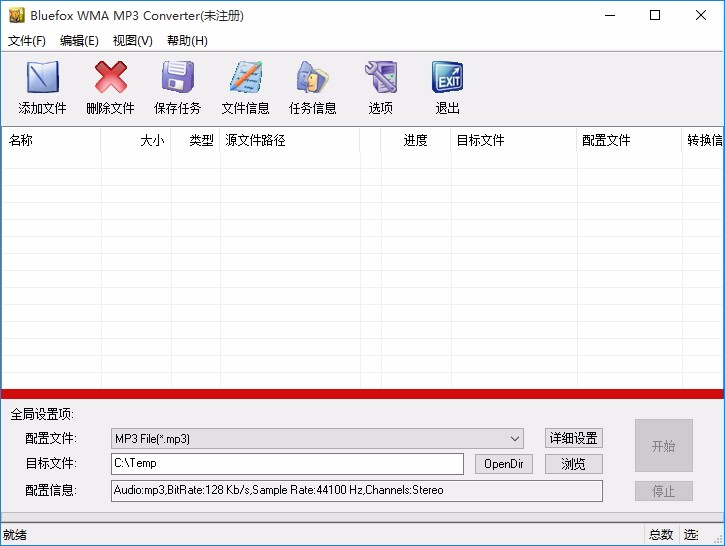
Task: Open the 帮助(H) menu
Action: pos(187,41)
